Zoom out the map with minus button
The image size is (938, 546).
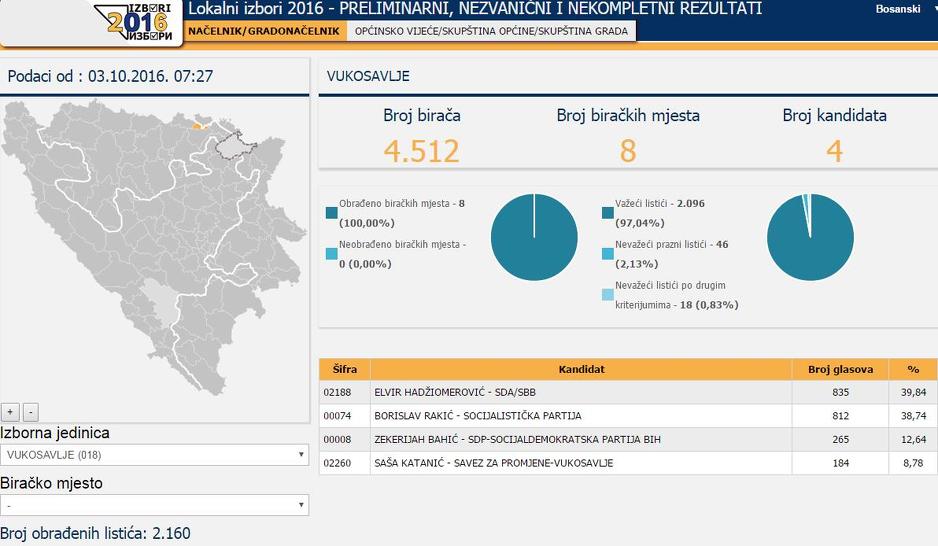tap(30, 412)
